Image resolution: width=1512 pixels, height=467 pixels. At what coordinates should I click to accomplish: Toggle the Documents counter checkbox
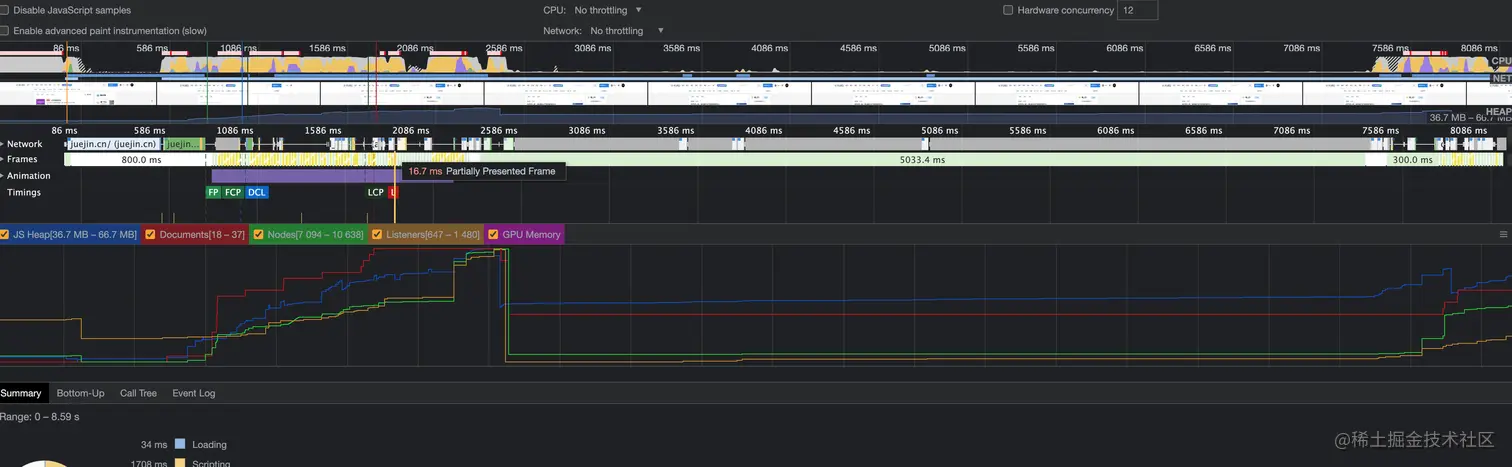150,235
